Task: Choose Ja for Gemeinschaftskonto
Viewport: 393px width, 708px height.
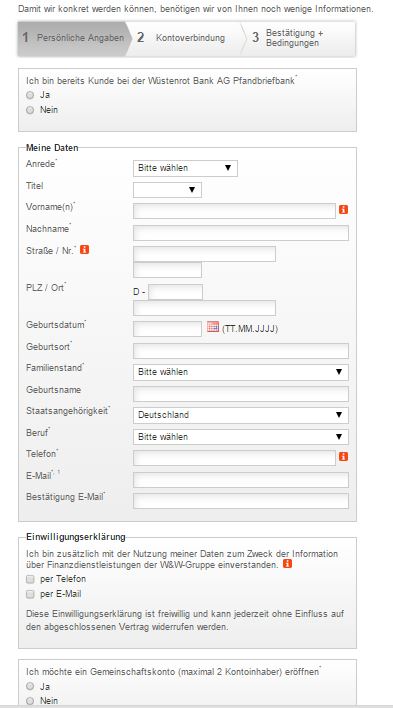Action: click(30, 686)
